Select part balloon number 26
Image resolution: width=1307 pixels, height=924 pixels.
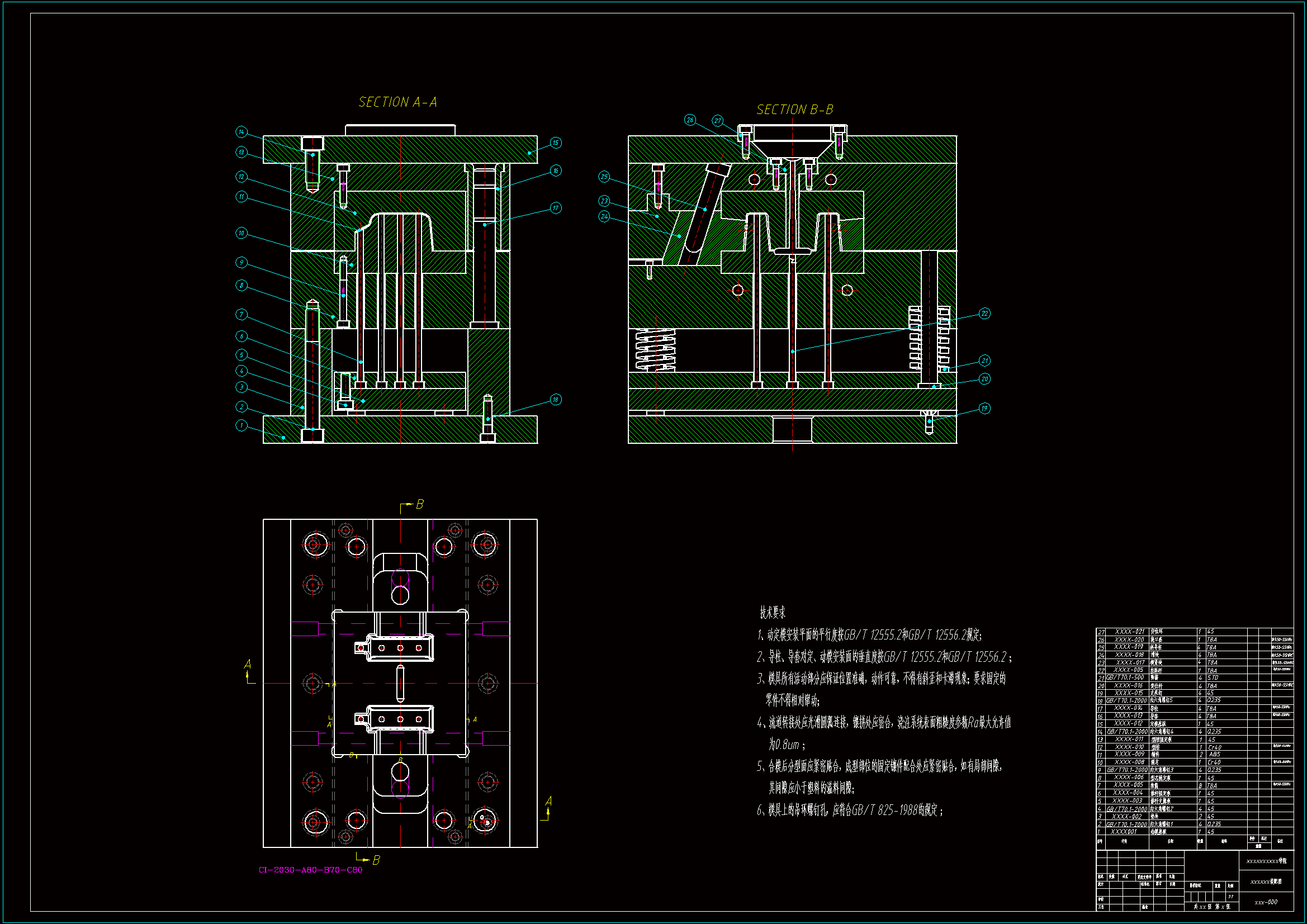point(690,120)
